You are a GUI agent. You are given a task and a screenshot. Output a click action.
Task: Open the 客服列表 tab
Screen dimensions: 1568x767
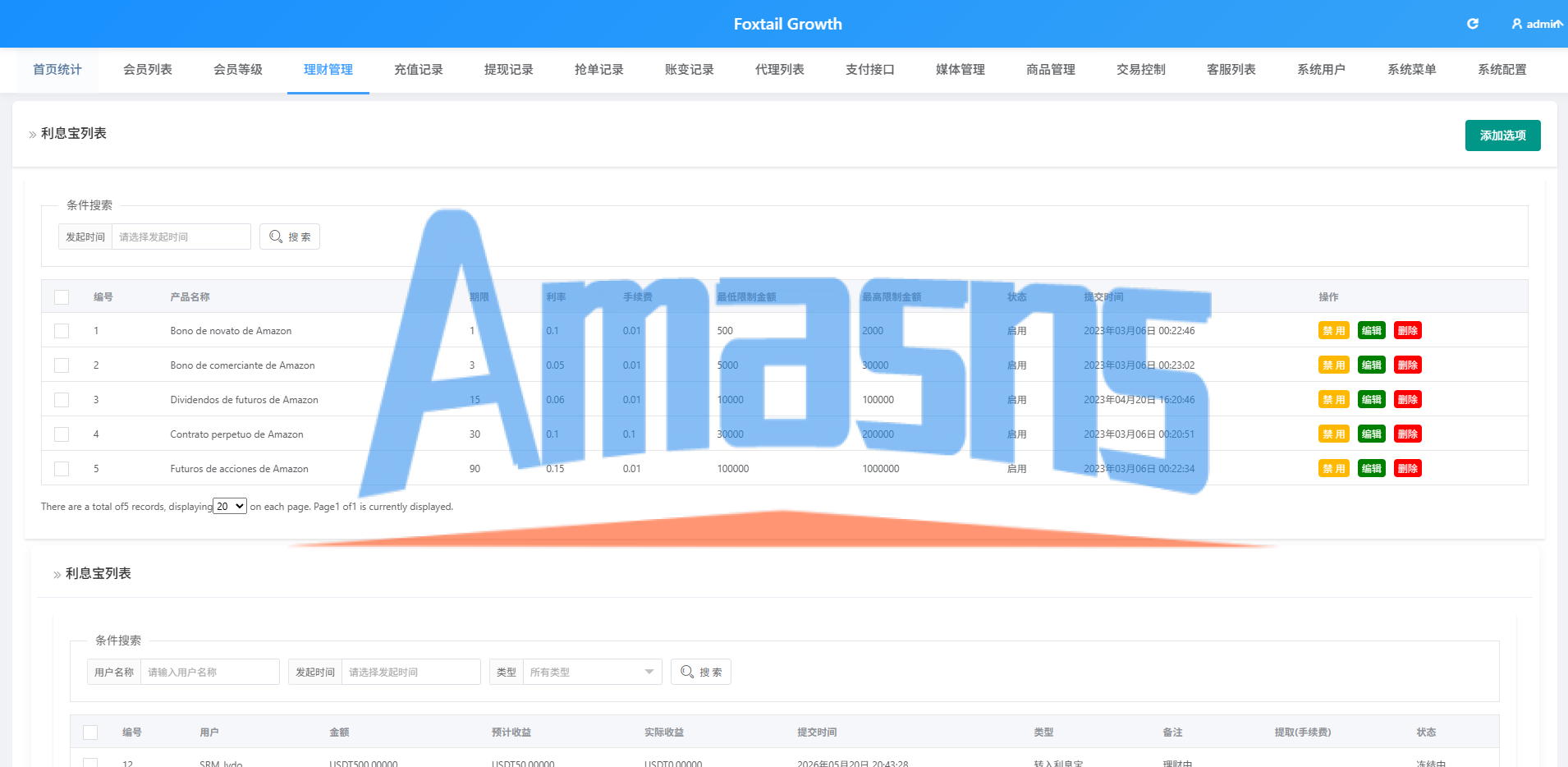coord(1231,70)
